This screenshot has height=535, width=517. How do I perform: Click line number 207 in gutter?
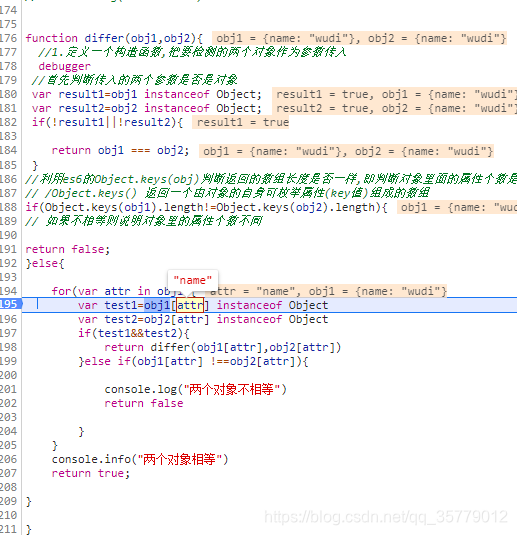tap(9, 473)
